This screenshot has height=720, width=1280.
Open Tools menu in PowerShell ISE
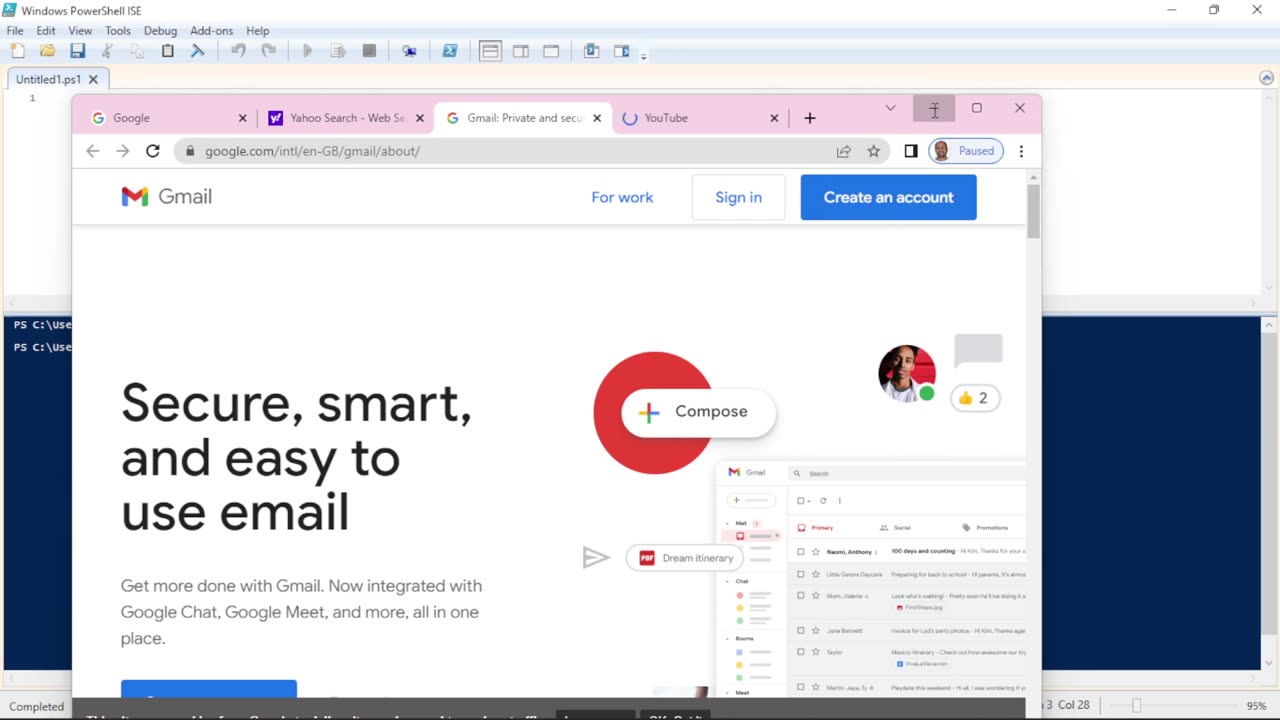point(118,31)
